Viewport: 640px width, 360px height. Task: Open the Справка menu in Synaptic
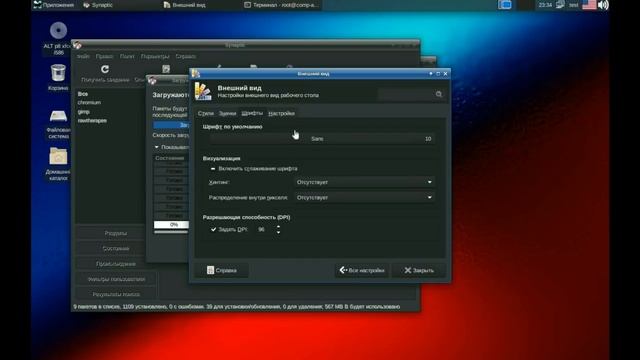[x=186, y=56]
